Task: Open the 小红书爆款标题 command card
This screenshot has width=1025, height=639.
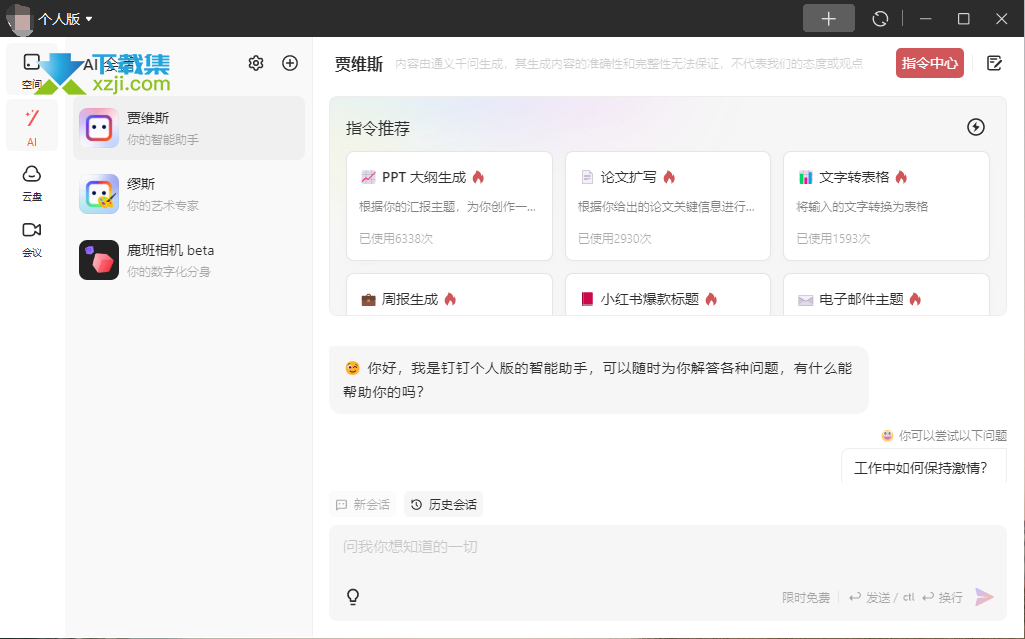Action: click(667, 295)
